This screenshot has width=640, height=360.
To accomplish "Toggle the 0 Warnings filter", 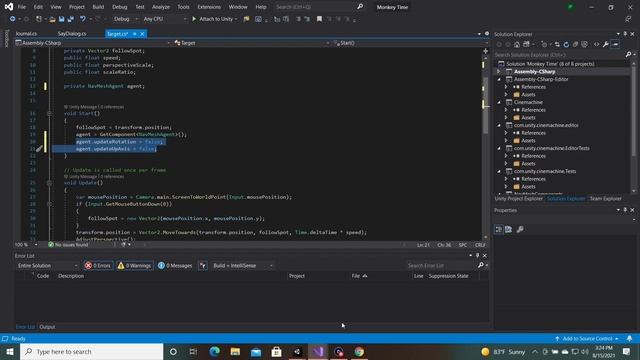I will pos(135,265).
